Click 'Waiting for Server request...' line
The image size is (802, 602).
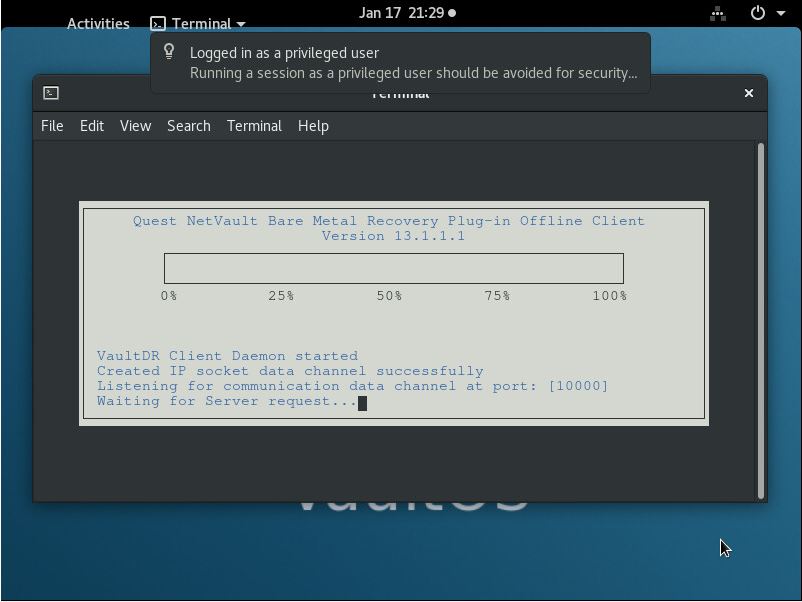(227, 401)
